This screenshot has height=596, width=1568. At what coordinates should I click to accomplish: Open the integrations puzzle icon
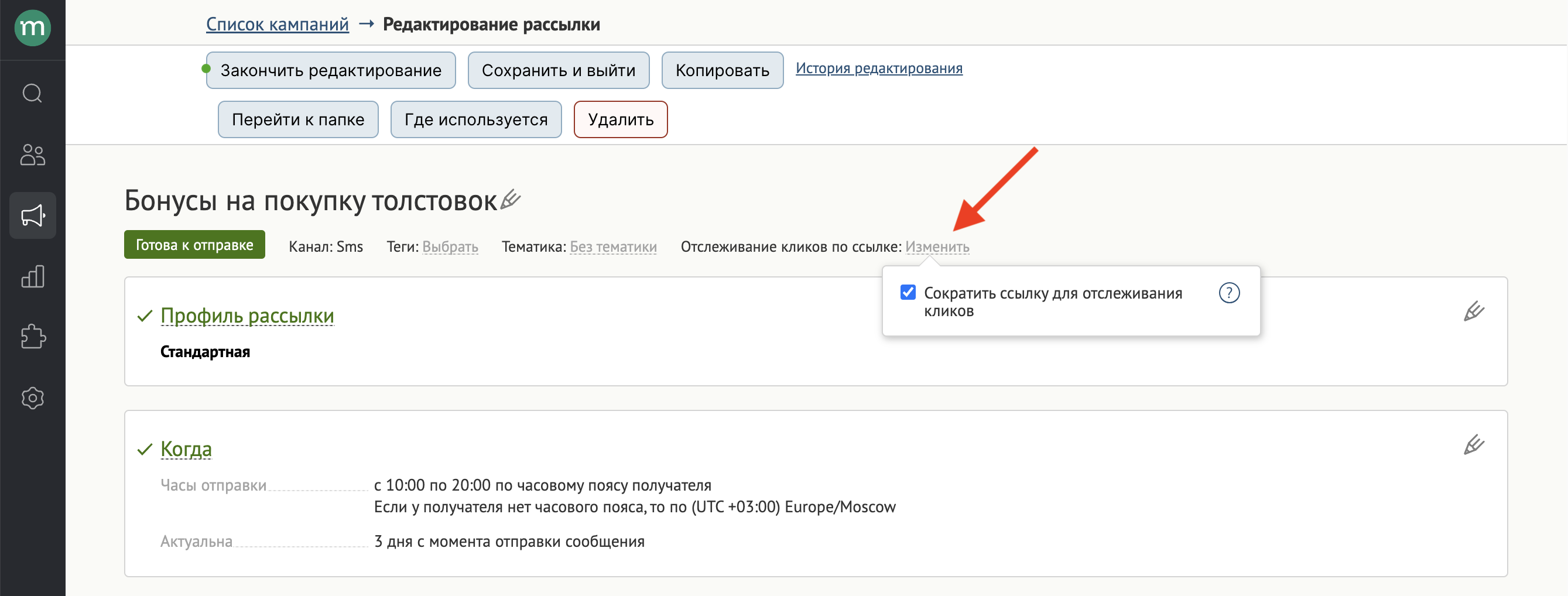click(x=32, y=337)
